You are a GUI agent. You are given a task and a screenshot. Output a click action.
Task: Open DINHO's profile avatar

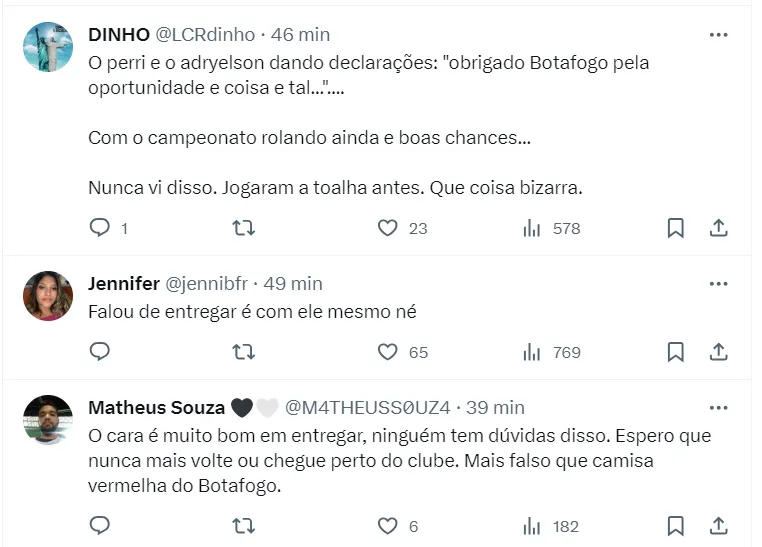coord(48,47)
